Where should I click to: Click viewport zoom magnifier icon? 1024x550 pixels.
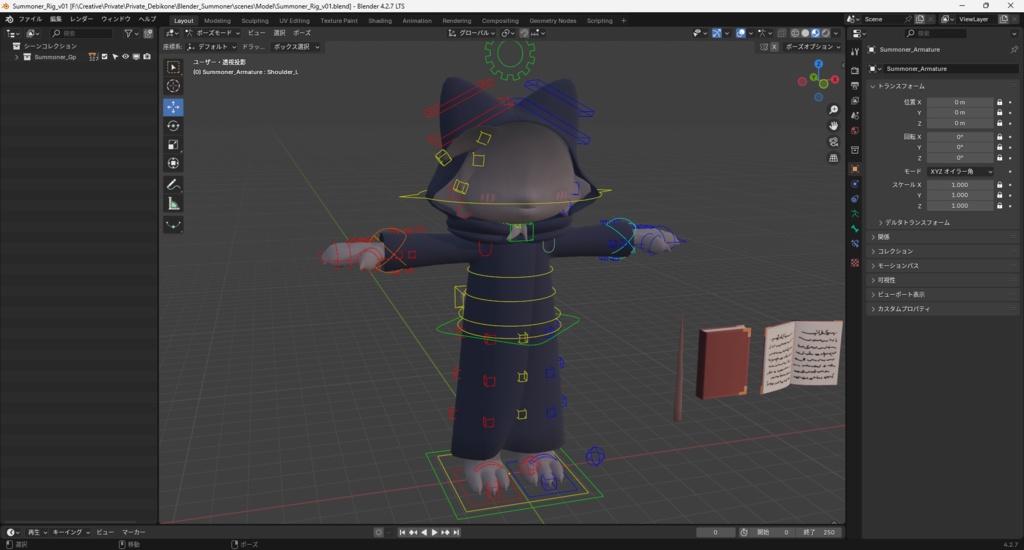[x=833, y=110]
